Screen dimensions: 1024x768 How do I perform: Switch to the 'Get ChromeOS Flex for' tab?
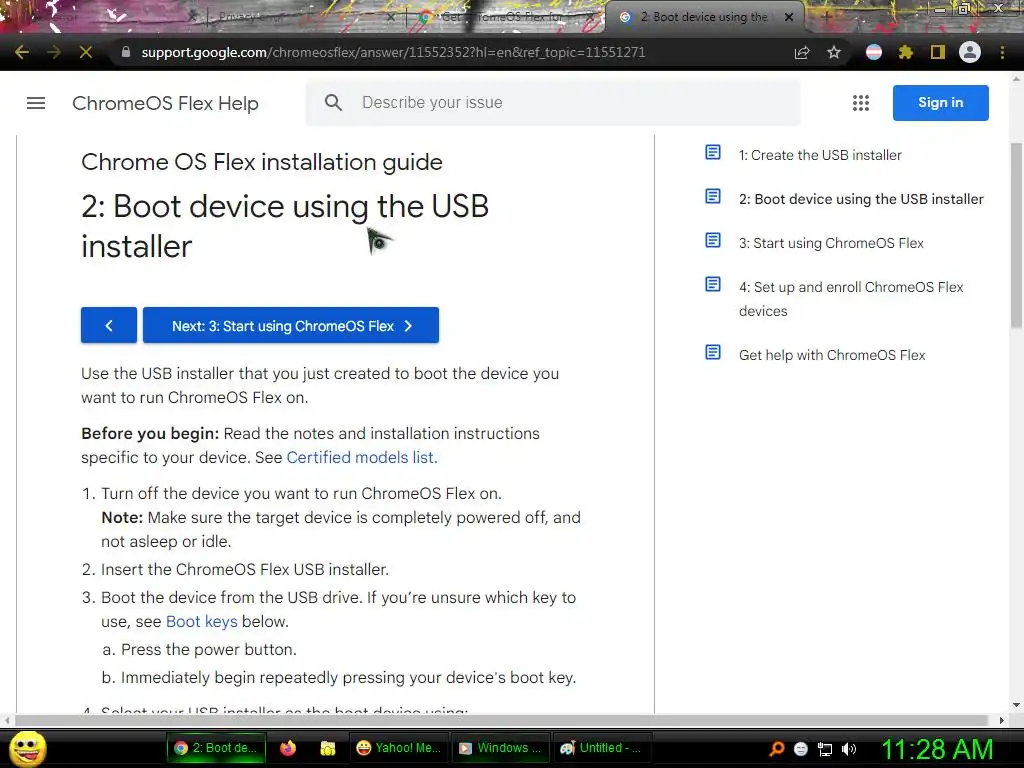pyautogui.click(x=502, y=18)
